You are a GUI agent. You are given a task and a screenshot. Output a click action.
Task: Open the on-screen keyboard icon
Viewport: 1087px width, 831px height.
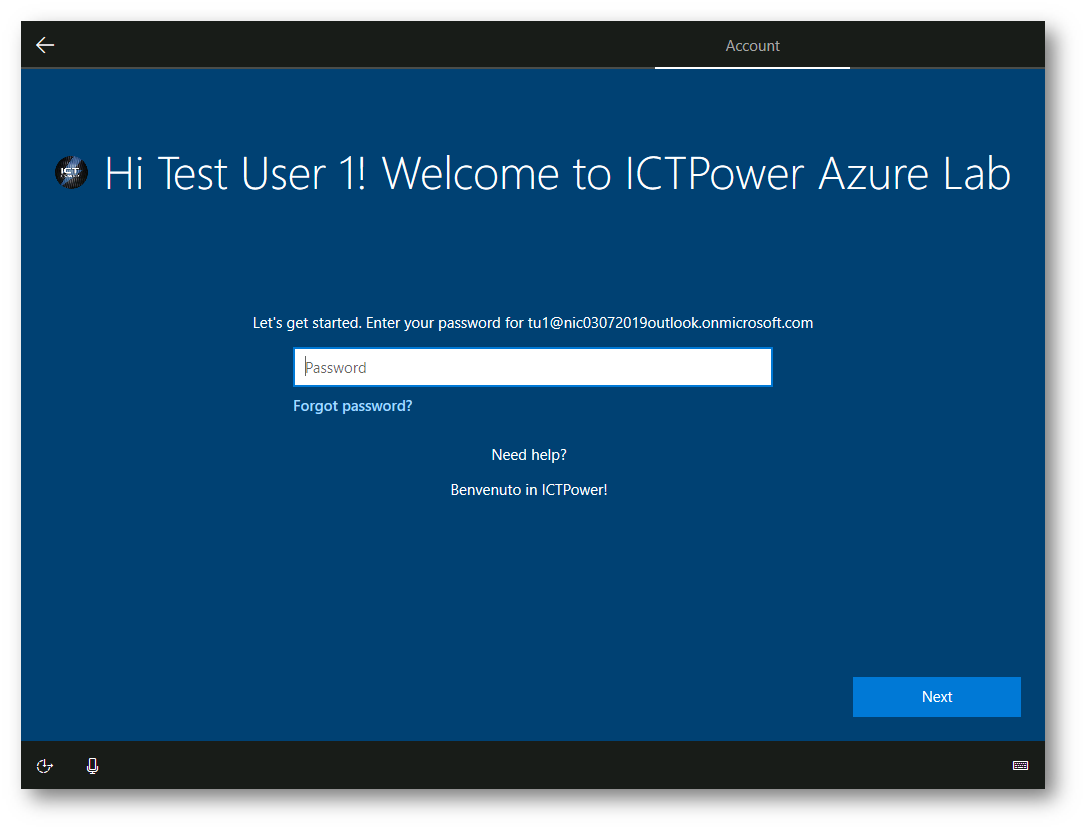tap(1020, 765)
